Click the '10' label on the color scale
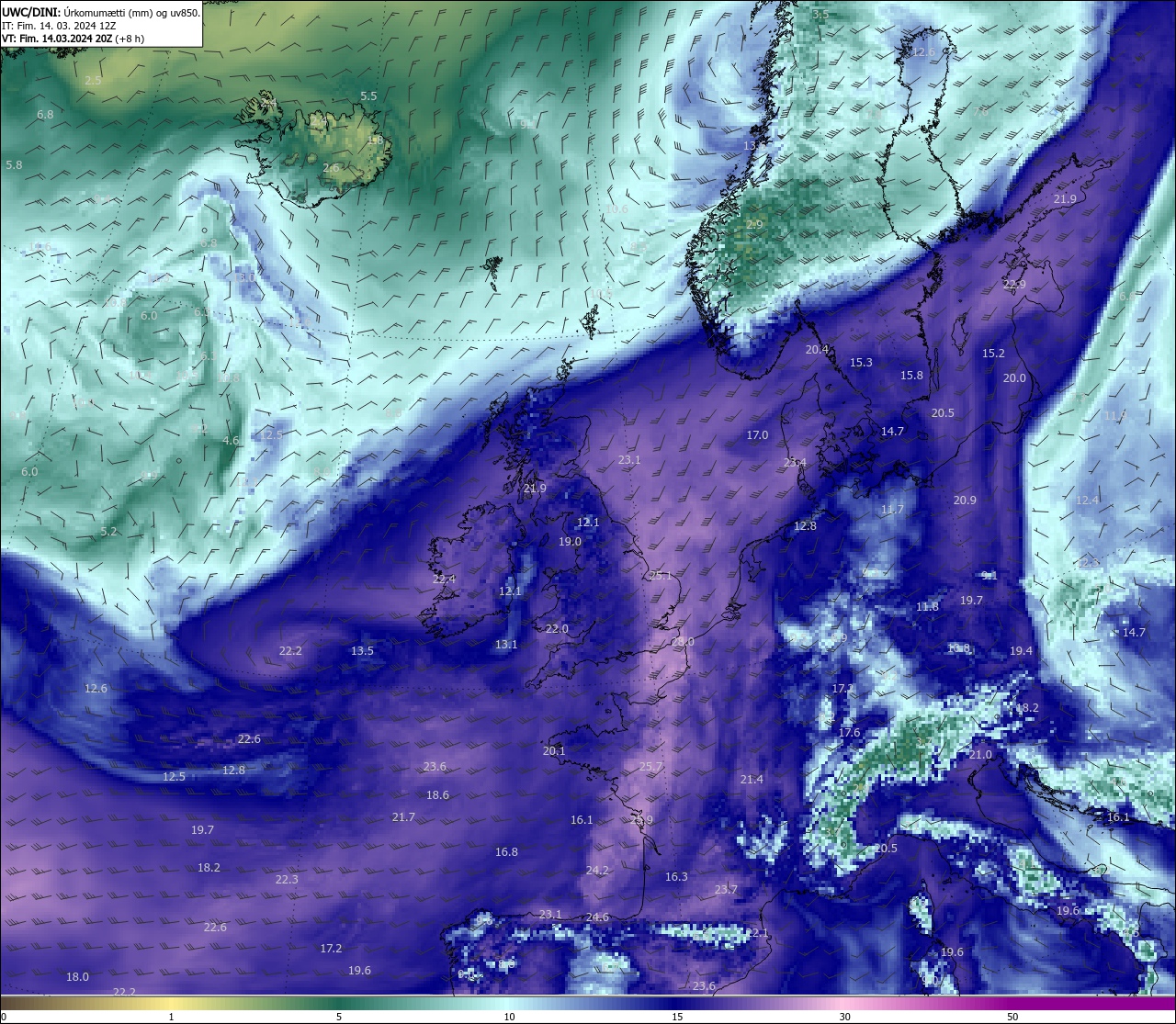Viewport: 1176px width, 1024px height. tap(508, 1017)
